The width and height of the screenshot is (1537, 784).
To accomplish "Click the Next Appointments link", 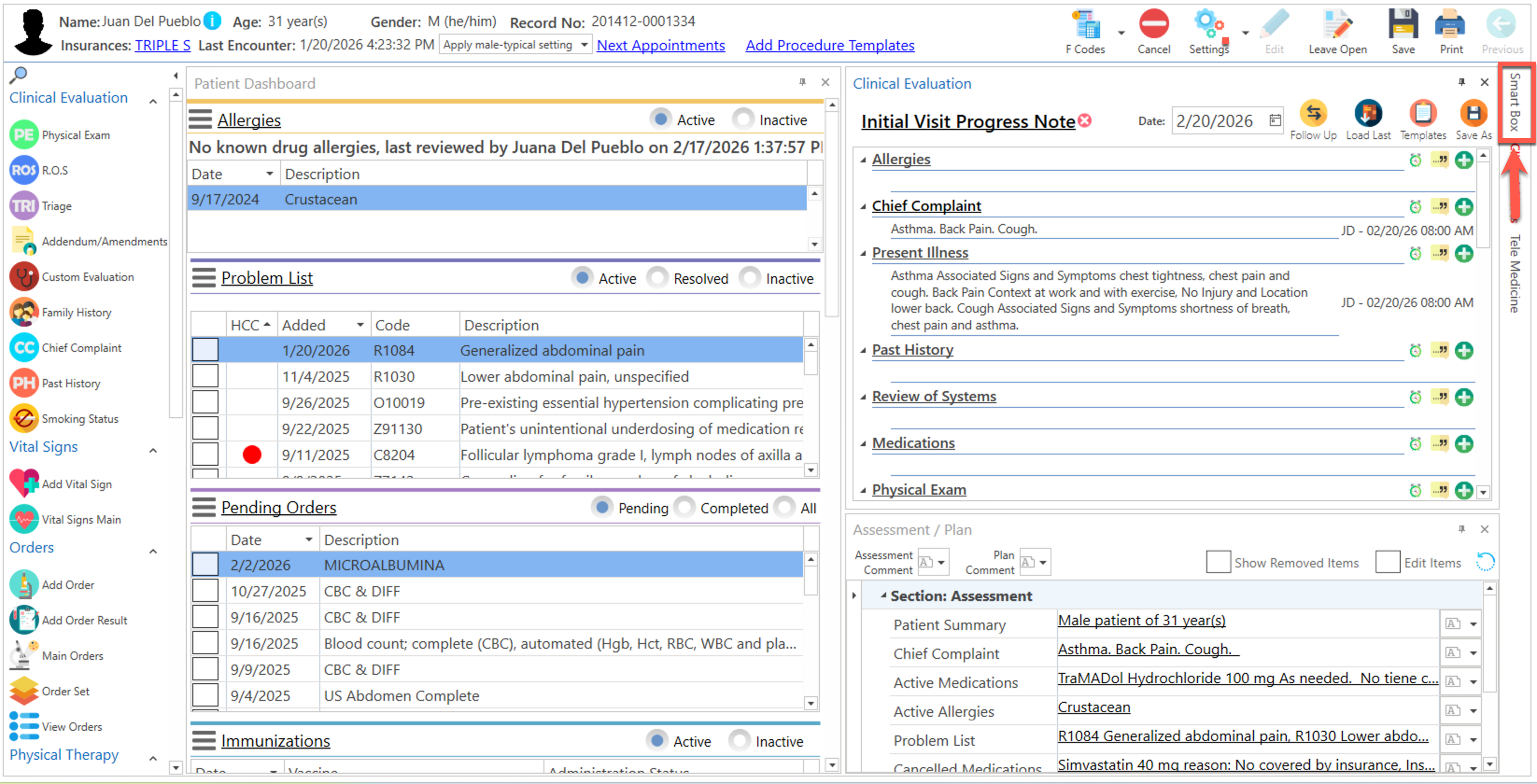I will click(x=661, y=45).
